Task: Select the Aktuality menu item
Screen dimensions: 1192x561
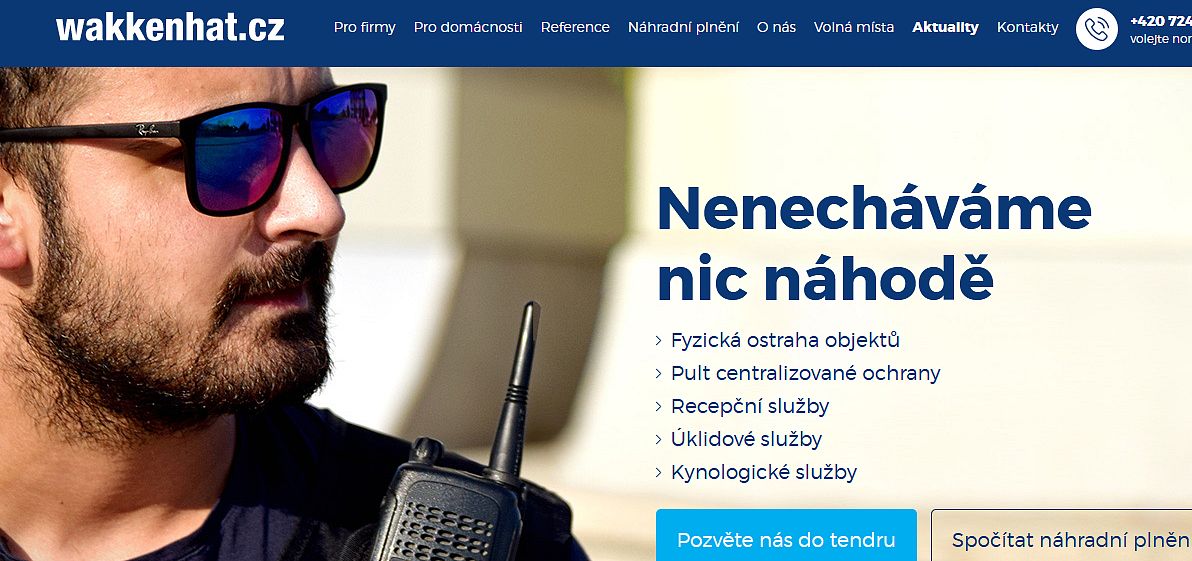Action: coord(946,27)
